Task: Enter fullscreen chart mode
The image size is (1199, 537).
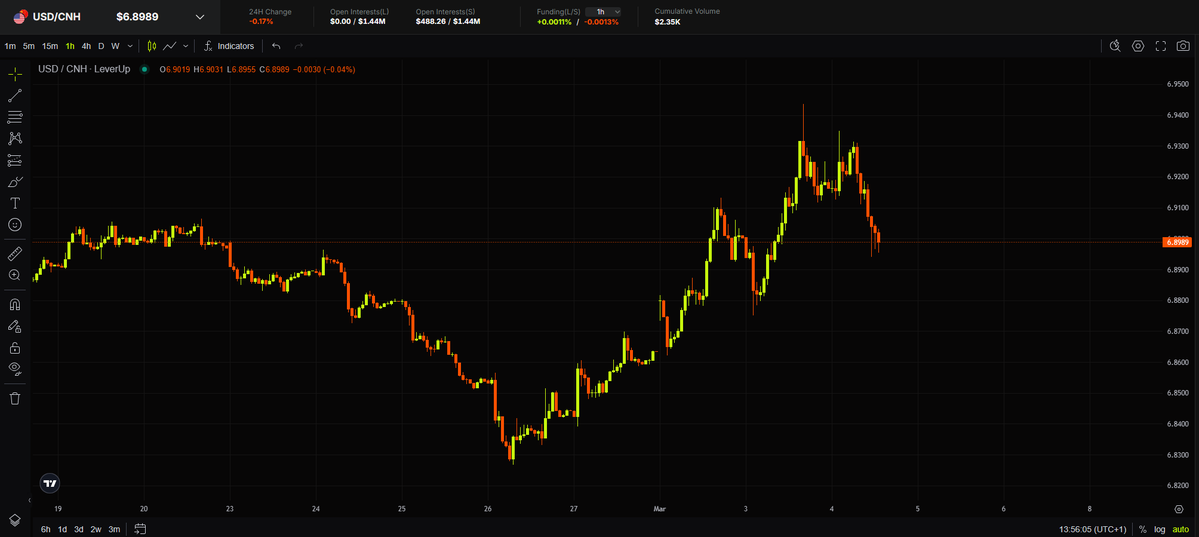Action: click(1161, 46)
